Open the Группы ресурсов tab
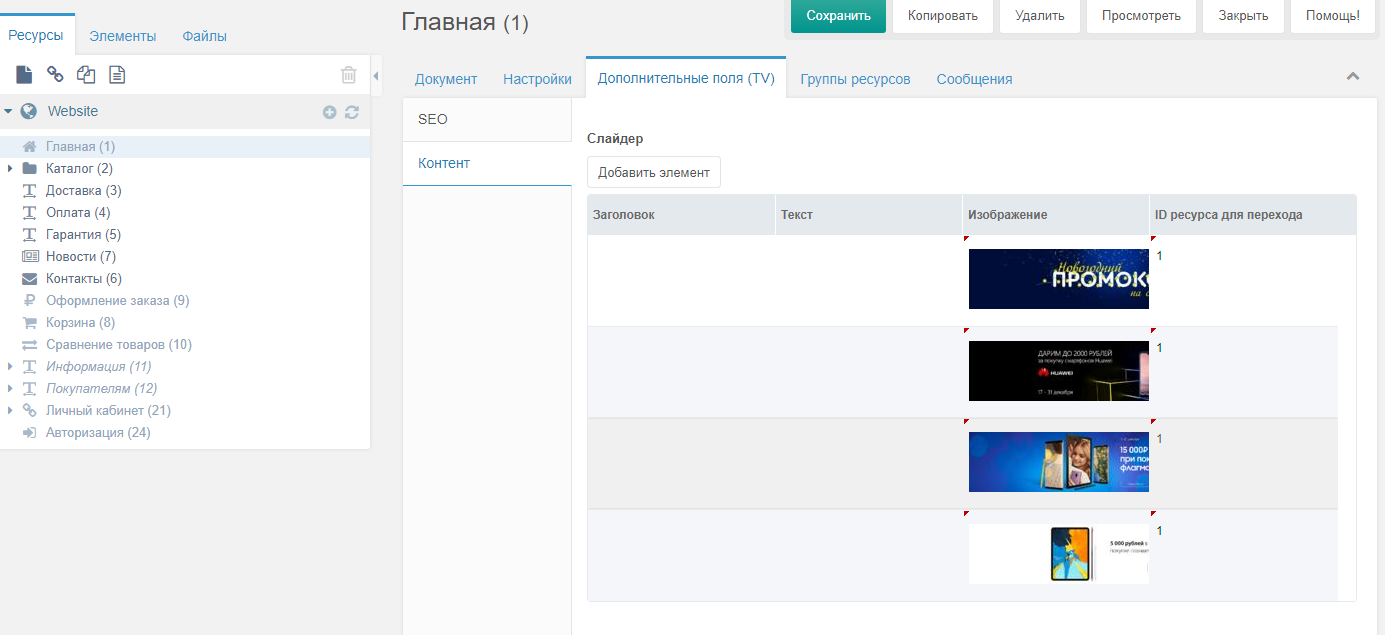The width and height of the screenshot is (1385, 635). (856, 79)
